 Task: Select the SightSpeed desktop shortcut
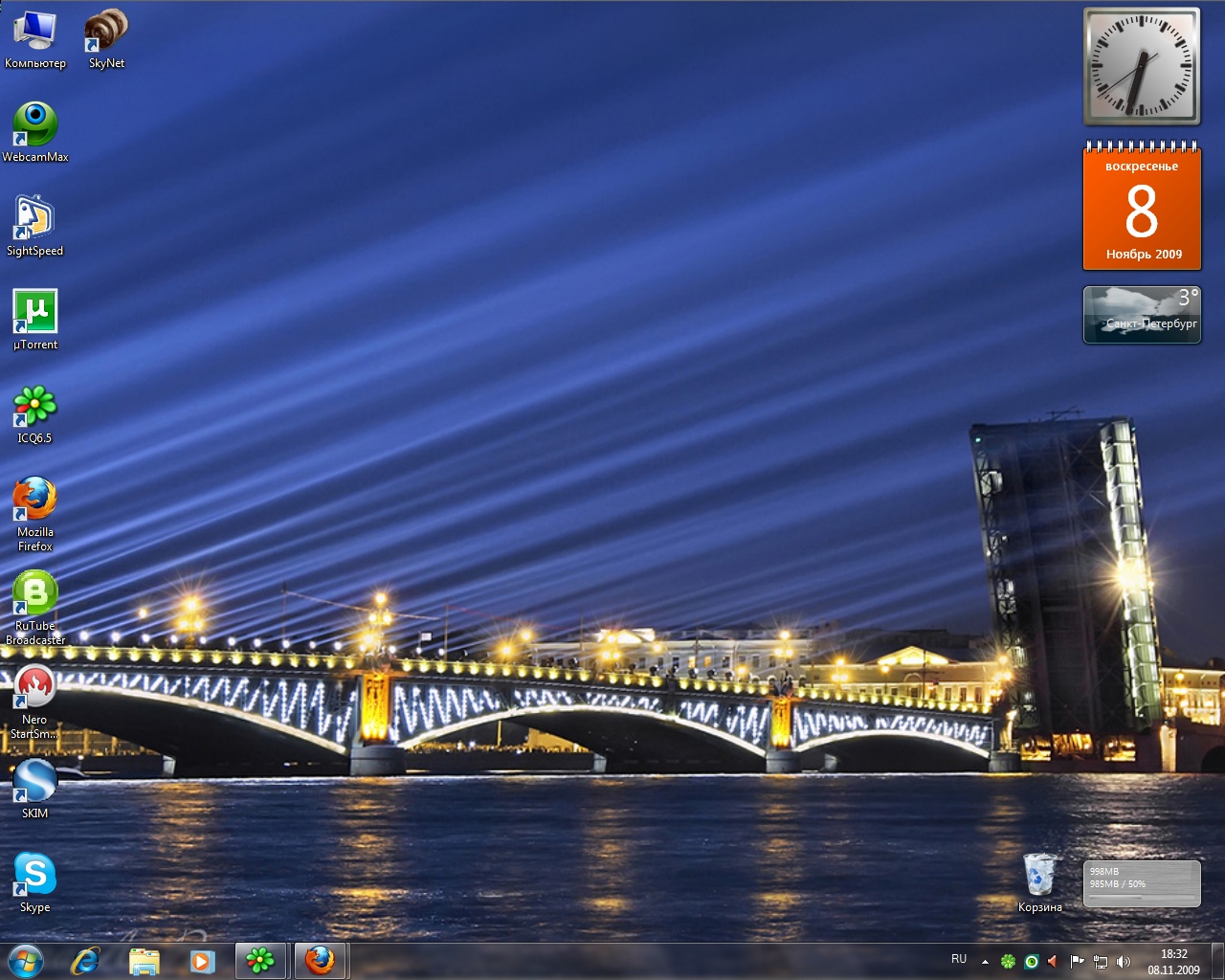35,227
